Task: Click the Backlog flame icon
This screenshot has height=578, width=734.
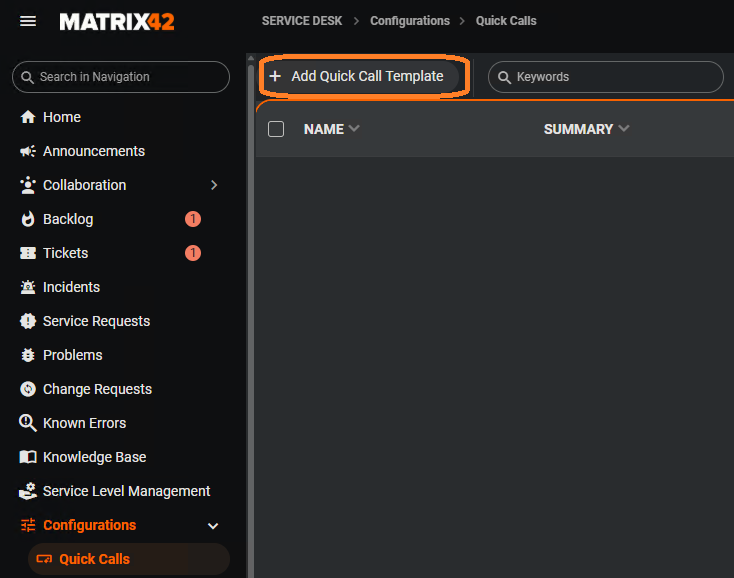Action: (x=28, y=219)
